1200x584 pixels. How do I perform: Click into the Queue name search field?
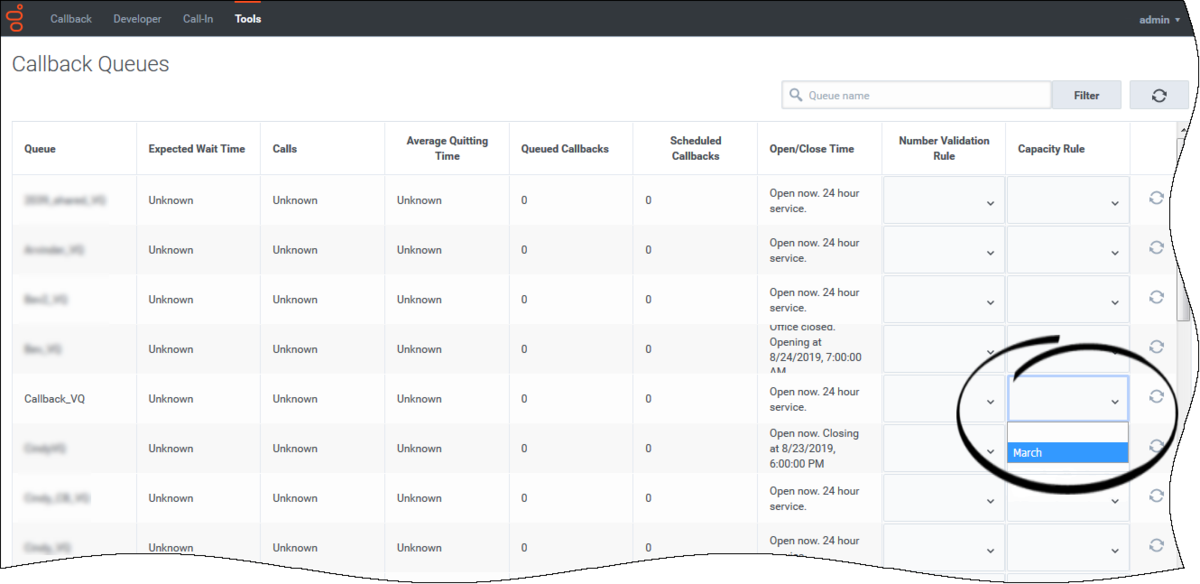point(916,95)
